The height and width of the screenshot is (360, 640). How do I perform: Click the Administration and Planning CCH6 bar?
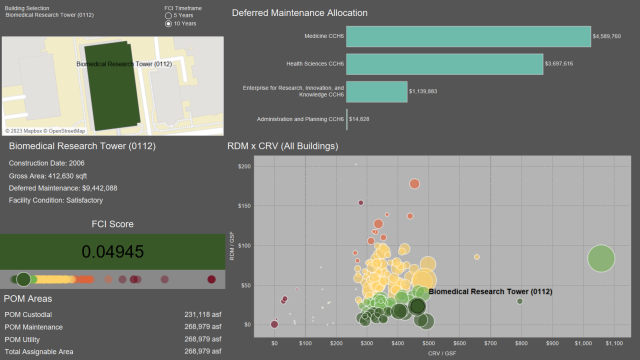pyautogui.click(x=347, y=119)
